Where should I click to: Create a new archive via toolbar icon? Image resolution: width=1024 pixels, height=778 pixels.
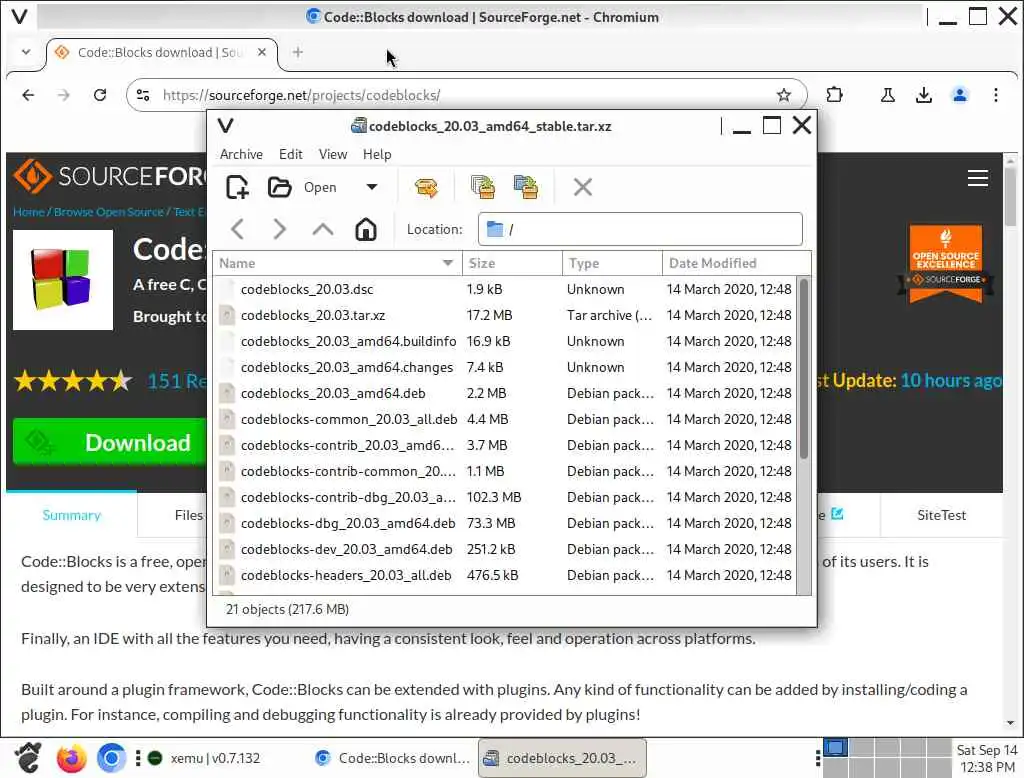click(x=237, y=187)
